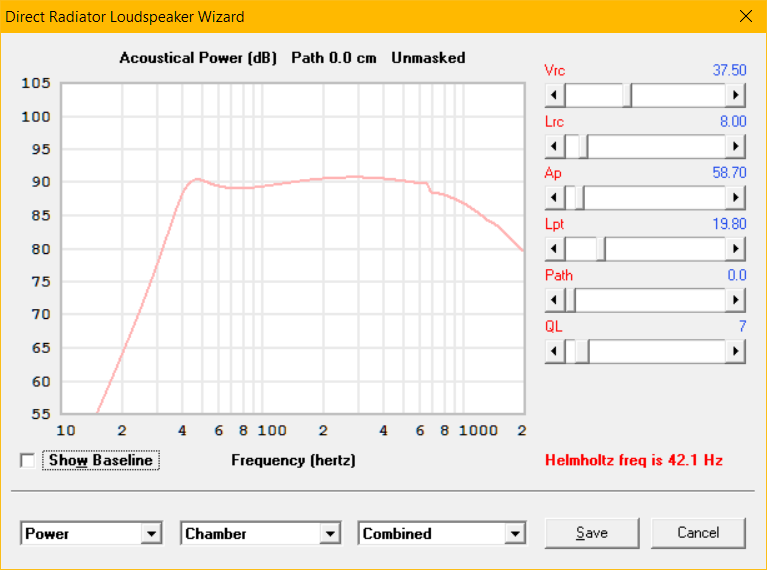Click the Show Baseline label text
The width and height of the screenshot is (767, 570).
pyautogui.click(x=101, y=460)
